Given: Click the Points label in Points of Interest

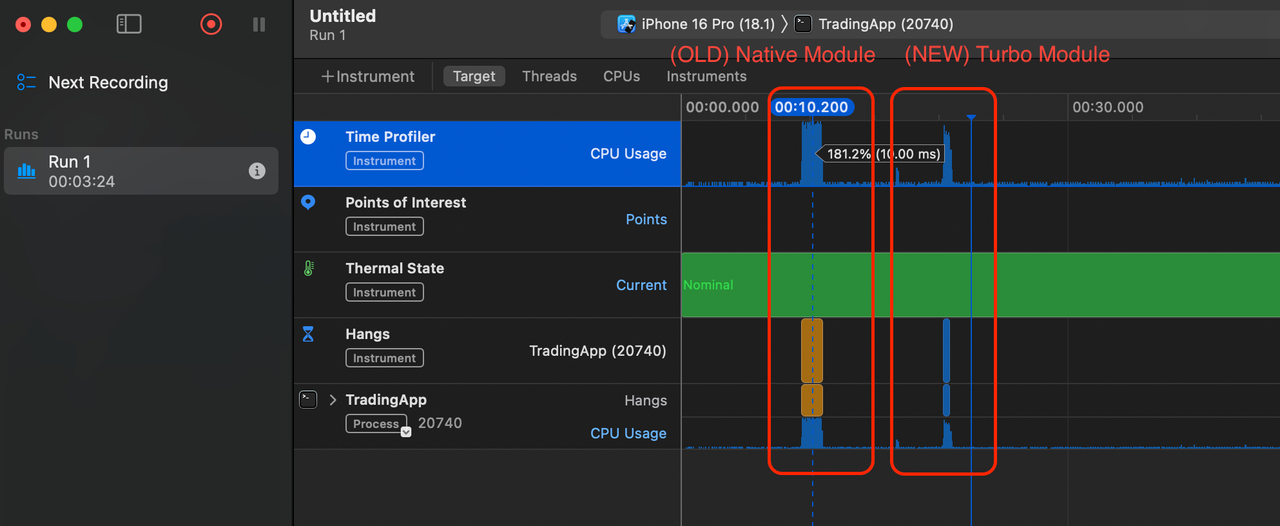Looking at the screenshot, I should tap(646, 219).
